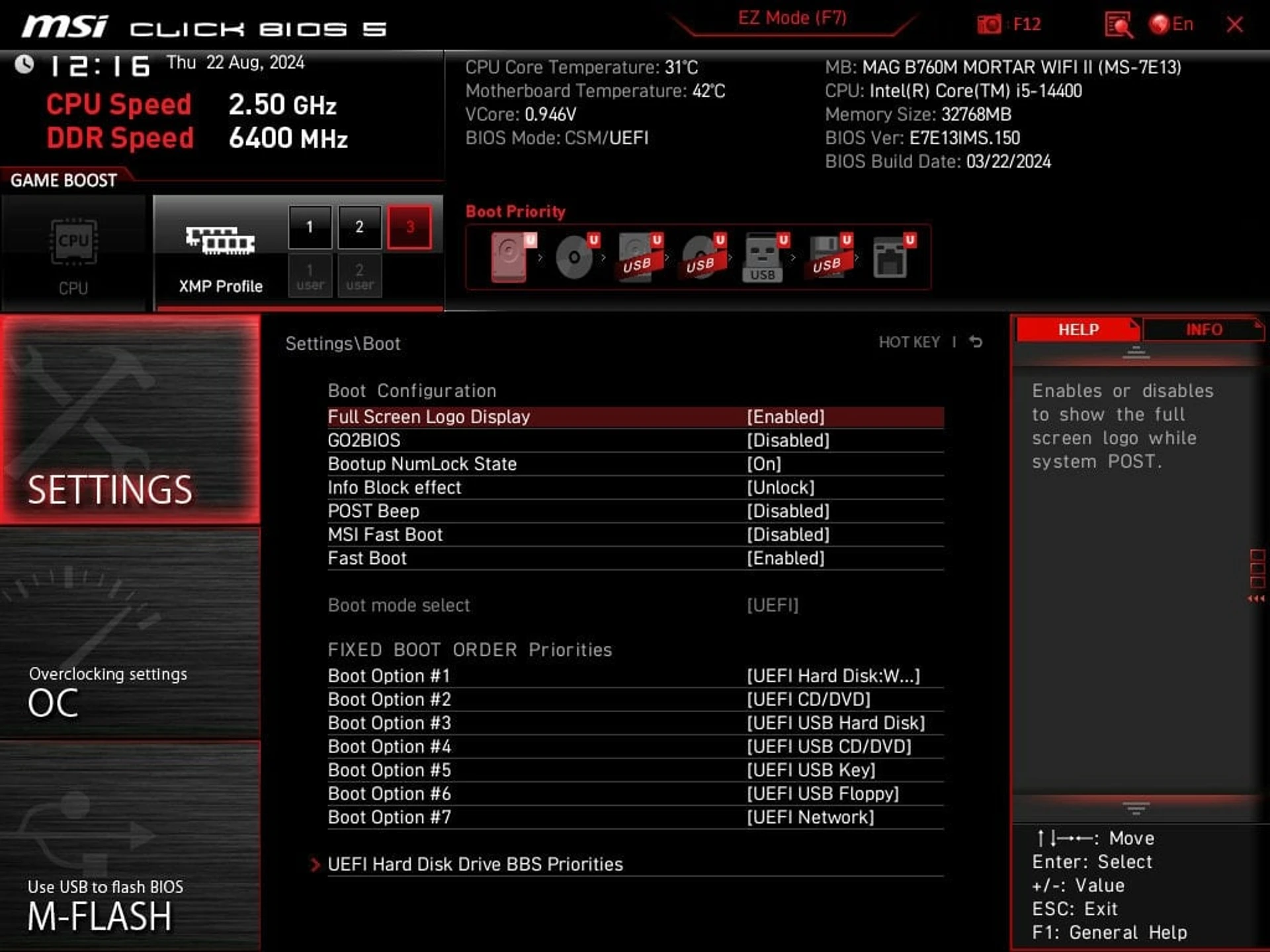Image resolution: width=1270 pixels, height=952 pixels.
Task: Open the SETTINGS section
Action: pyautogui.click(x=130, y=420)
